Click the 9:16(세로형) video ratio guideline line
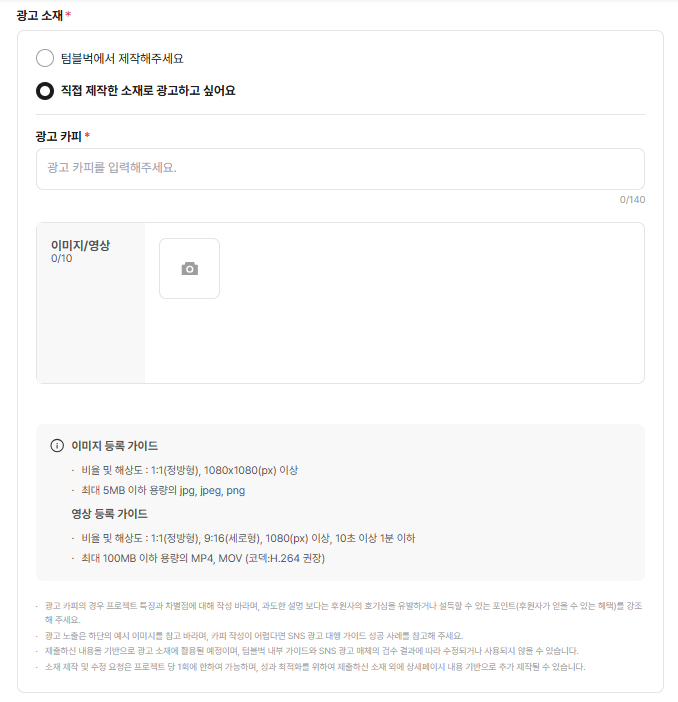678x702 pixels. (248, 538)
